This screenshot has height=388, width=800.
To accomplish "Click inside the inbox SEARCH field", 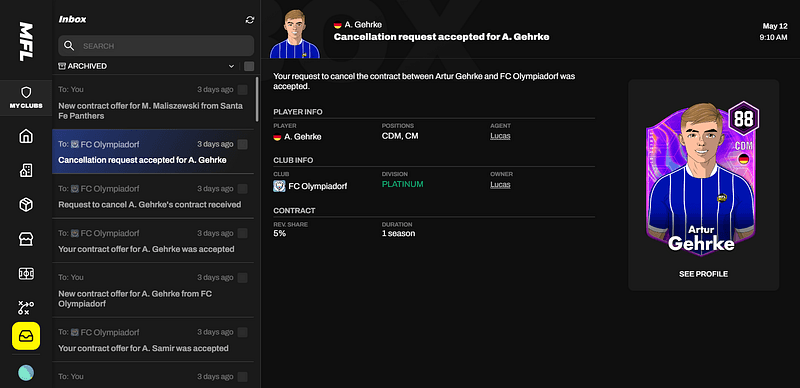I will pyautogui.click(x=156, y=46).
